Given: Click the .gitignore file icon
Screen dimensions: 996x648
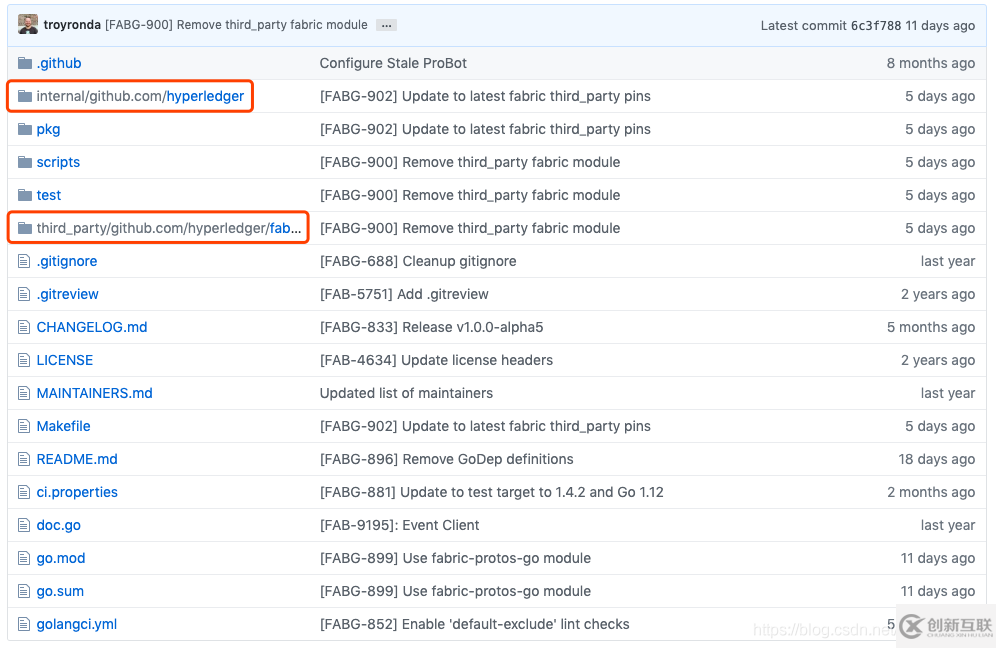Looking at the screenshot, I should (x=24, y=261).
